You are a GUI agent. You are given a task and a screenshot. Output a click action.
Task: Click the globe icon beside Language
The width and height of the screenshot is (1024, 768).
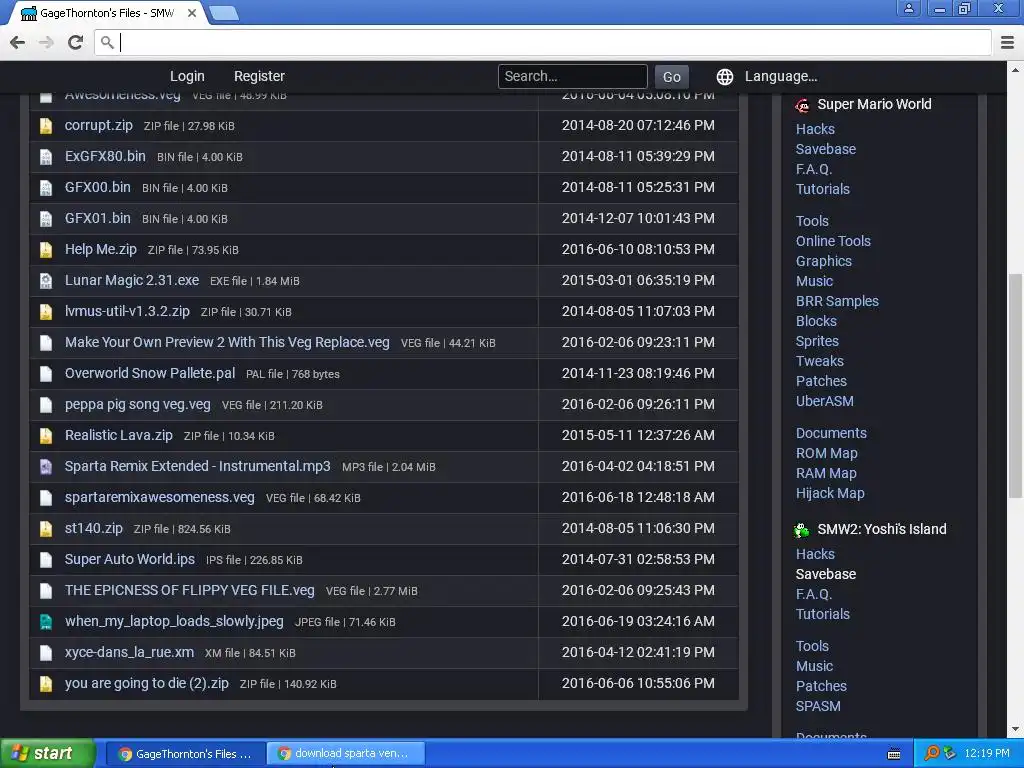pyautogui.click(x=724, y=77)
